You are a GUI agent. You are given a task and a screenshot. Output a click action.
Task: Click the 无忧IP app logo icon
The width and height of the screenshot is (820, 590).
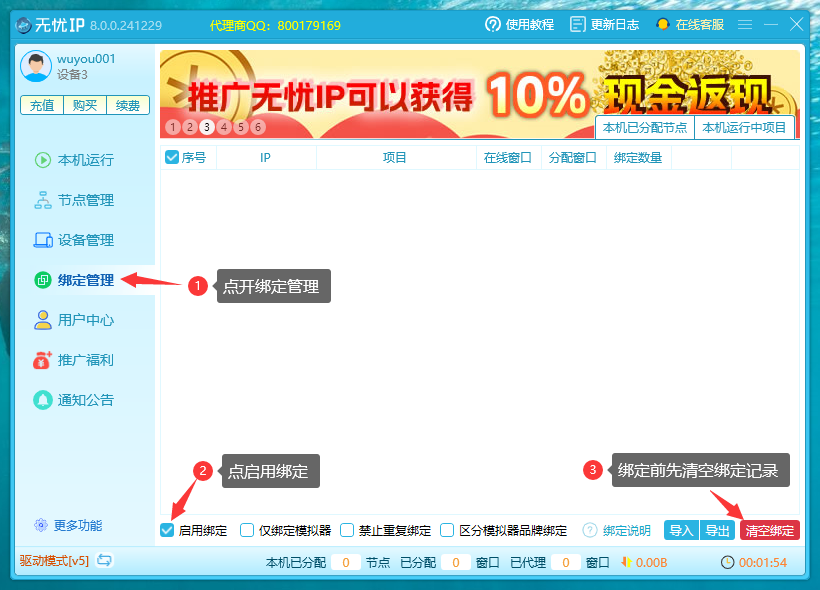pyautogui.click(x=24, y=25)
